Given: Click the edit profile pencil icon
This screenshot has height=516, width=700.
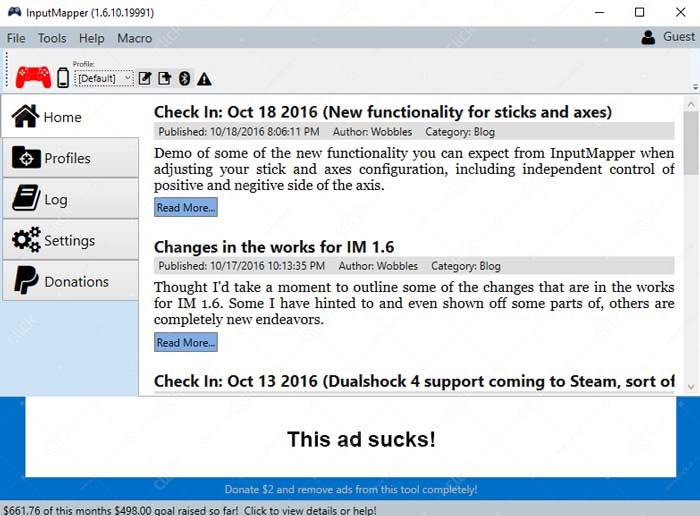Looking at the screenshot, I should pyautogui.click(x=145, y=78).
